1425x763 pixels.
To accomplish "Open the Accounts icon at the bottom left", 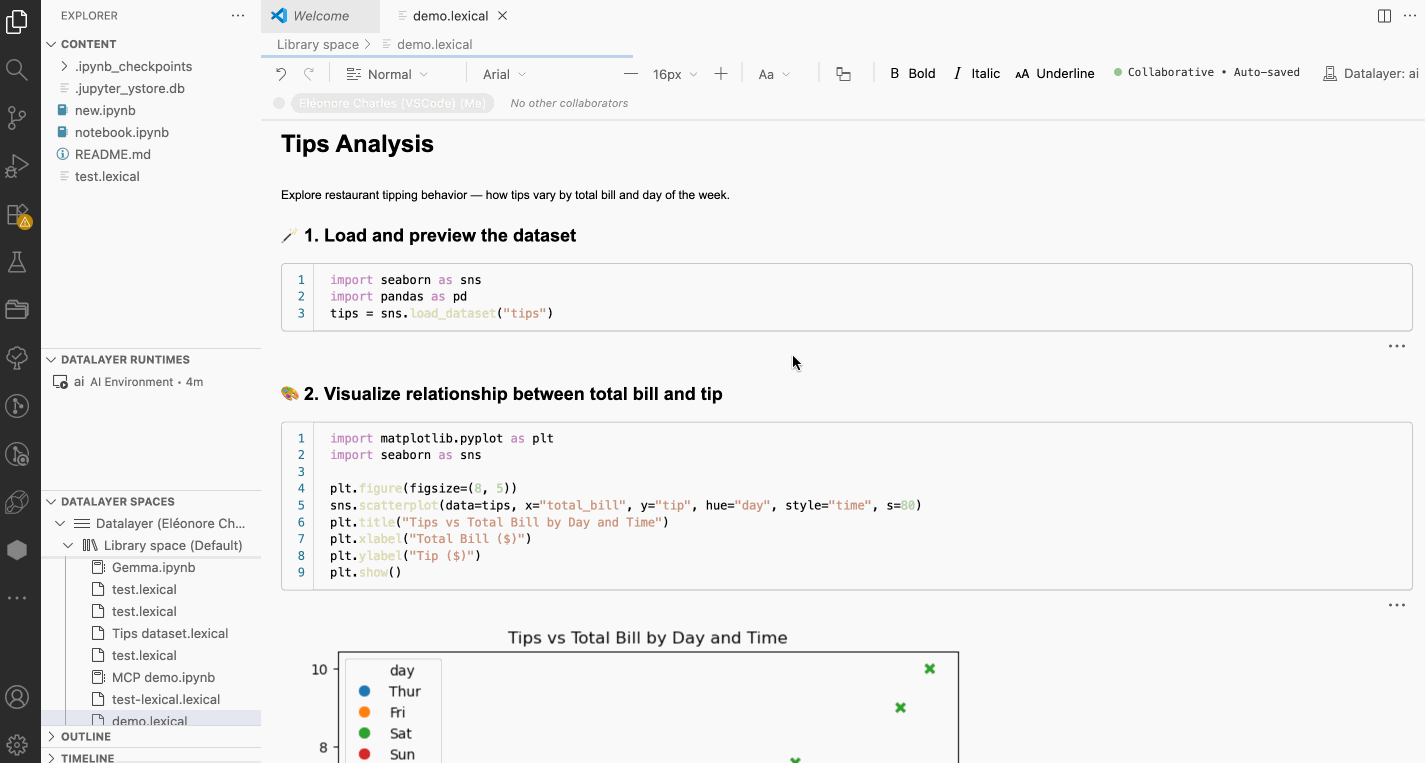I will 20,697.
